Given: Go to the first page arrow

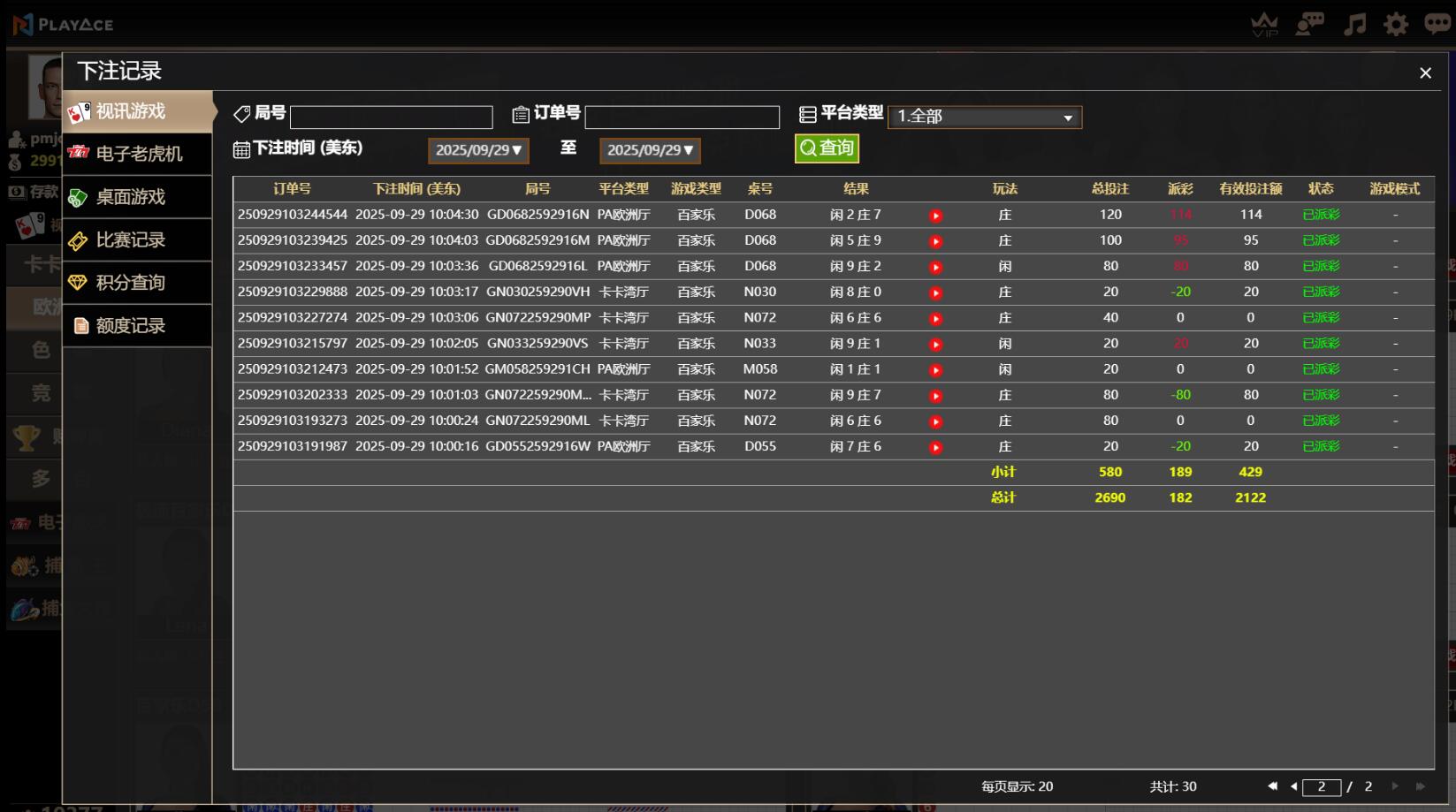Looking at the screenshot, I should coord(1272,786).
